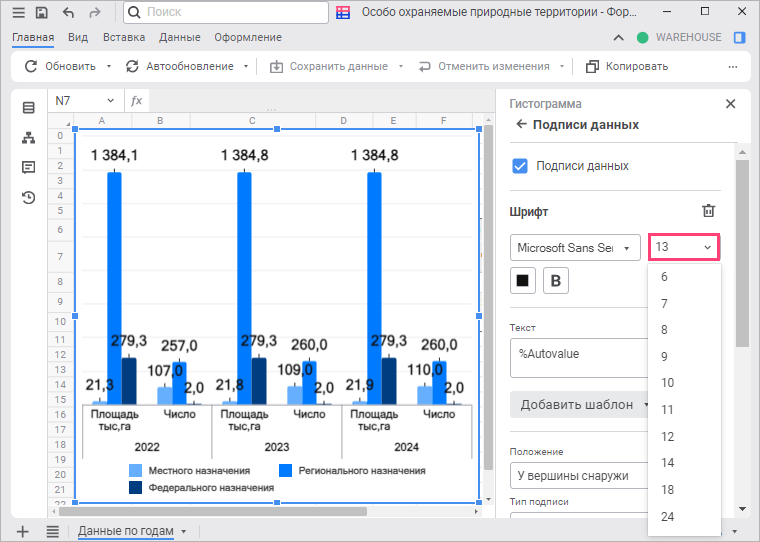The height and width of the screenshot is (542, 760).
Task: Click the %Autovalue text field
Action: coord(579,358)
